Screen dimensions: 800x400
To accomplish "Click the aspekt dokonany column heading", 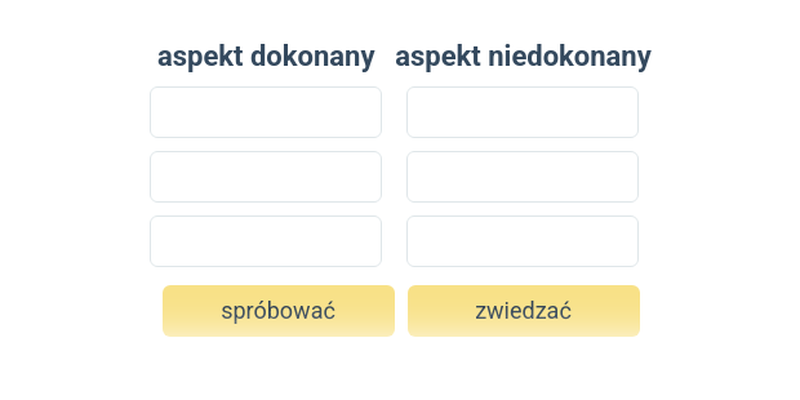I will coord(266,57).
